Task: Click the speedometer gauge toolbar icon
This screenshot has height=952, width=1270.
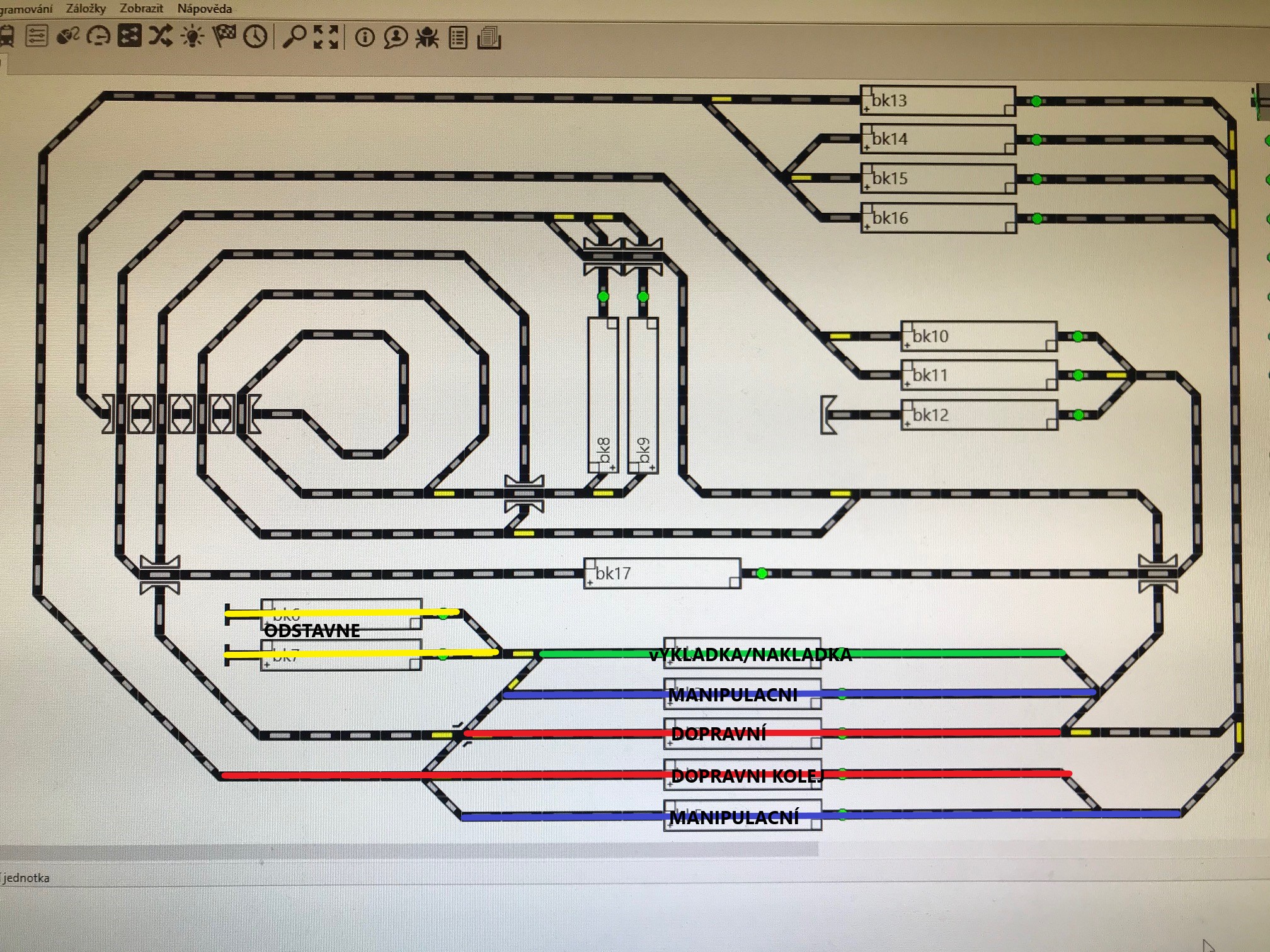Action: click(x=98, y=37)
